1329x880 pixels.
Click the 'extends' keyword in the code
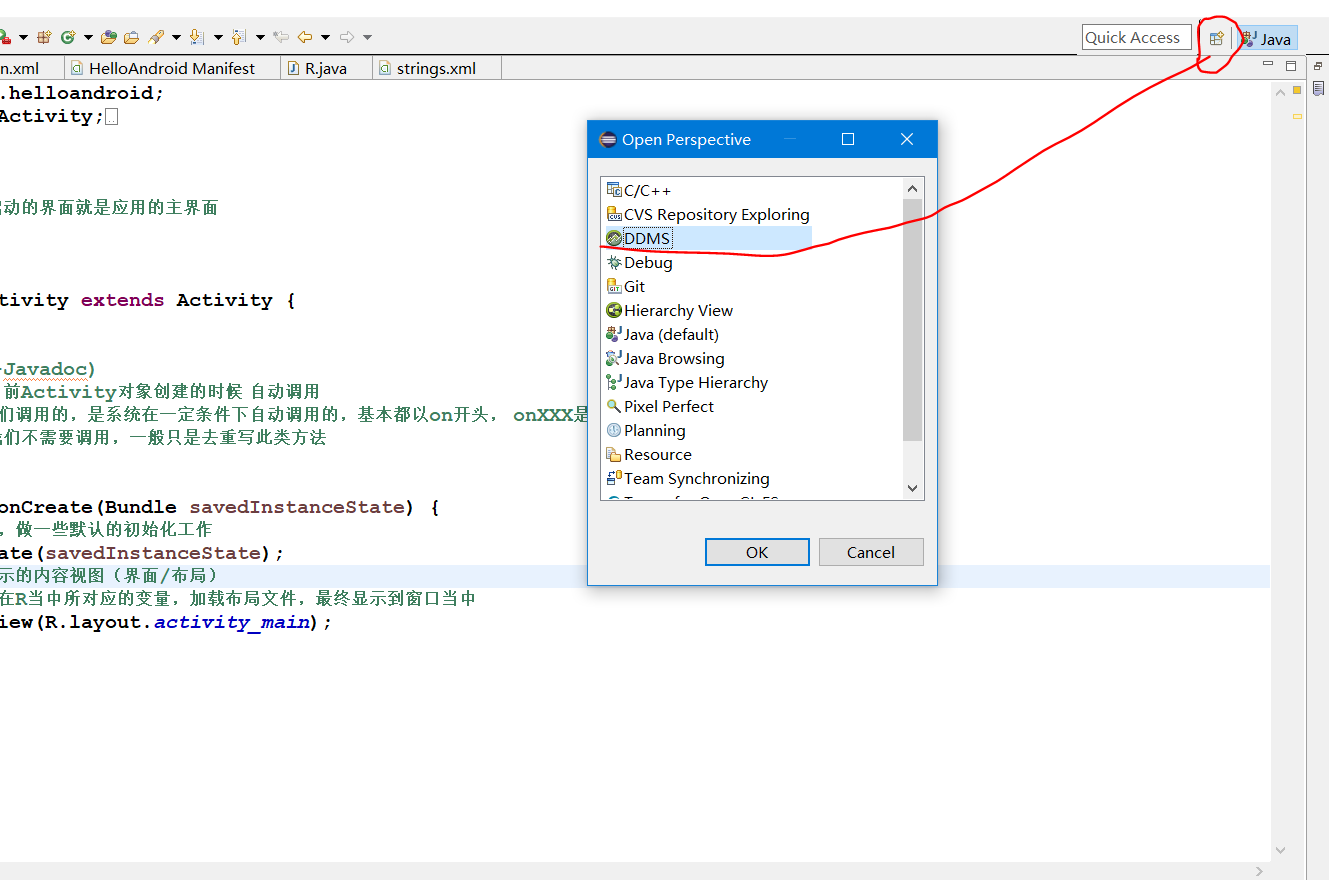122,300
